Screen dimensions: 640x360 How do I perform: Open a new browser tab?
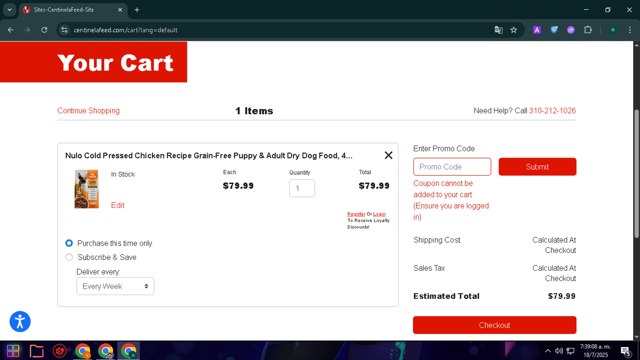137,10
